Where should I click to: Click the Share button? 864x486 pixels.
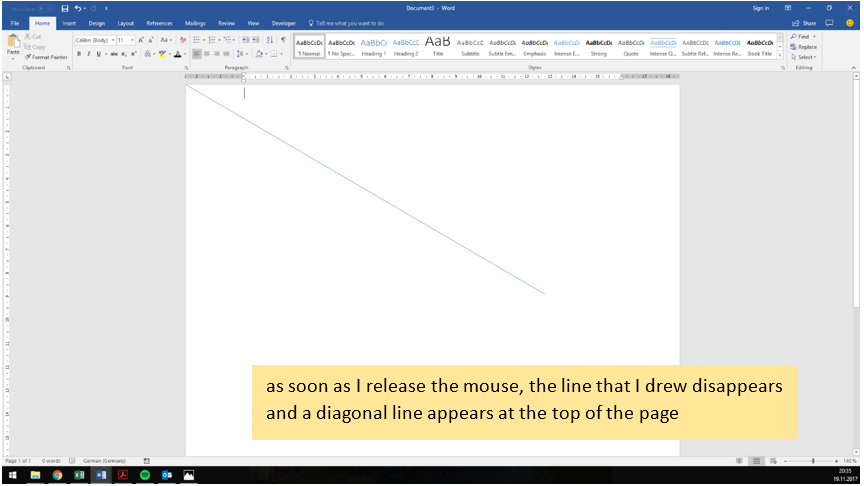804,23
